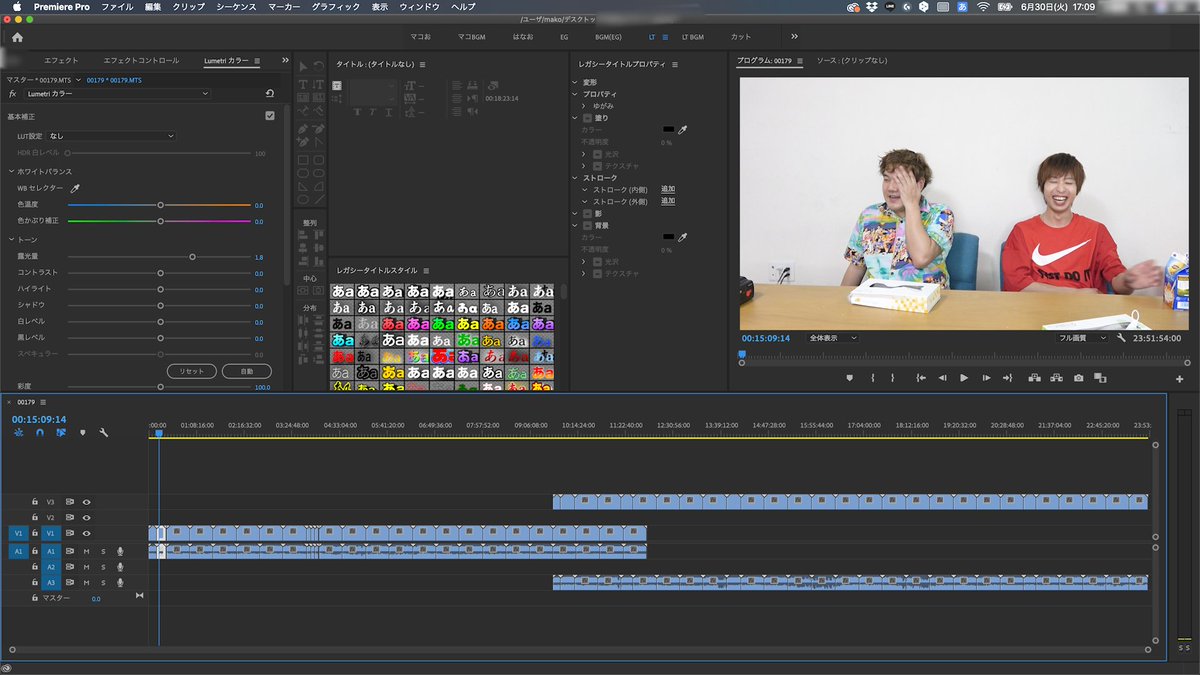Image resolution: width=1200 pixels, height=675 pixels.
Task: Uncheck the 基本補正 checkbox
Action: click(270, 116)
